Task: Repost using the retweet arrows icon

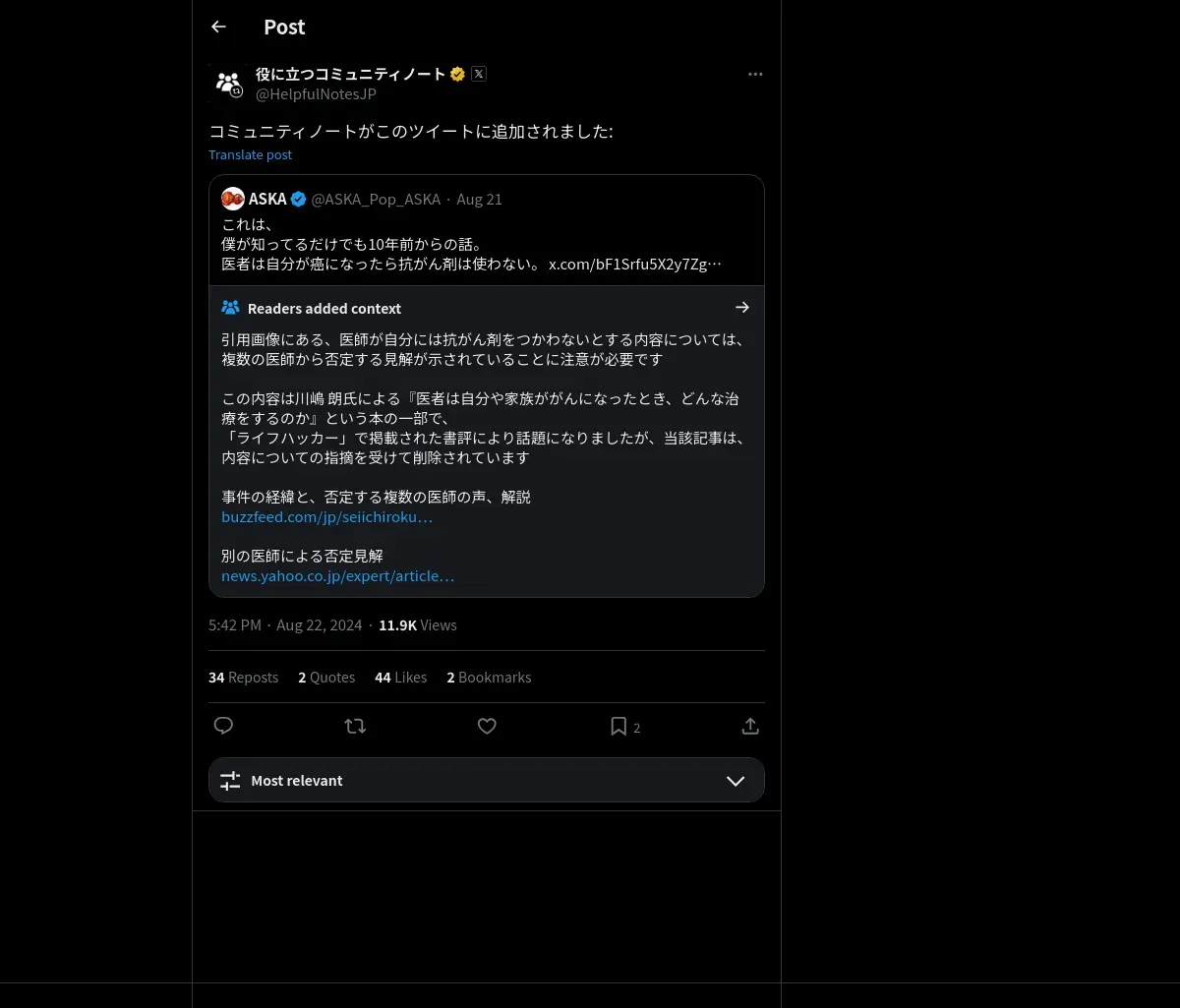Action: 355,726
